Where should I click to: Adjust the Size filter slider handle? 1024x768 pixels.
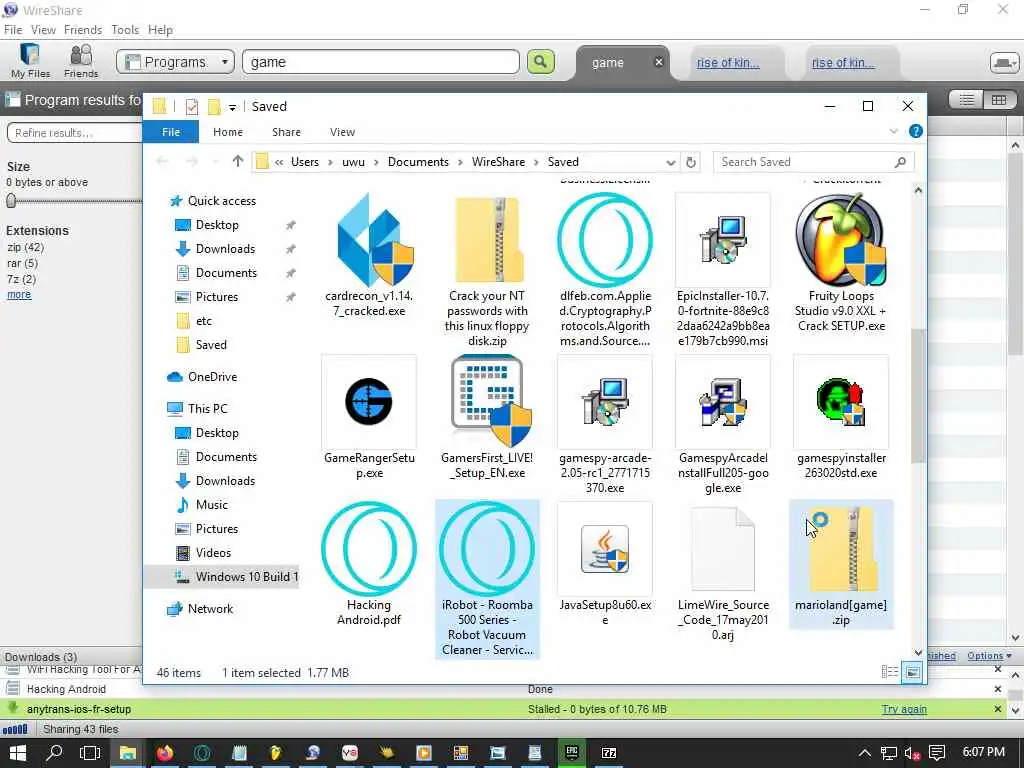(x=10, y=200)
